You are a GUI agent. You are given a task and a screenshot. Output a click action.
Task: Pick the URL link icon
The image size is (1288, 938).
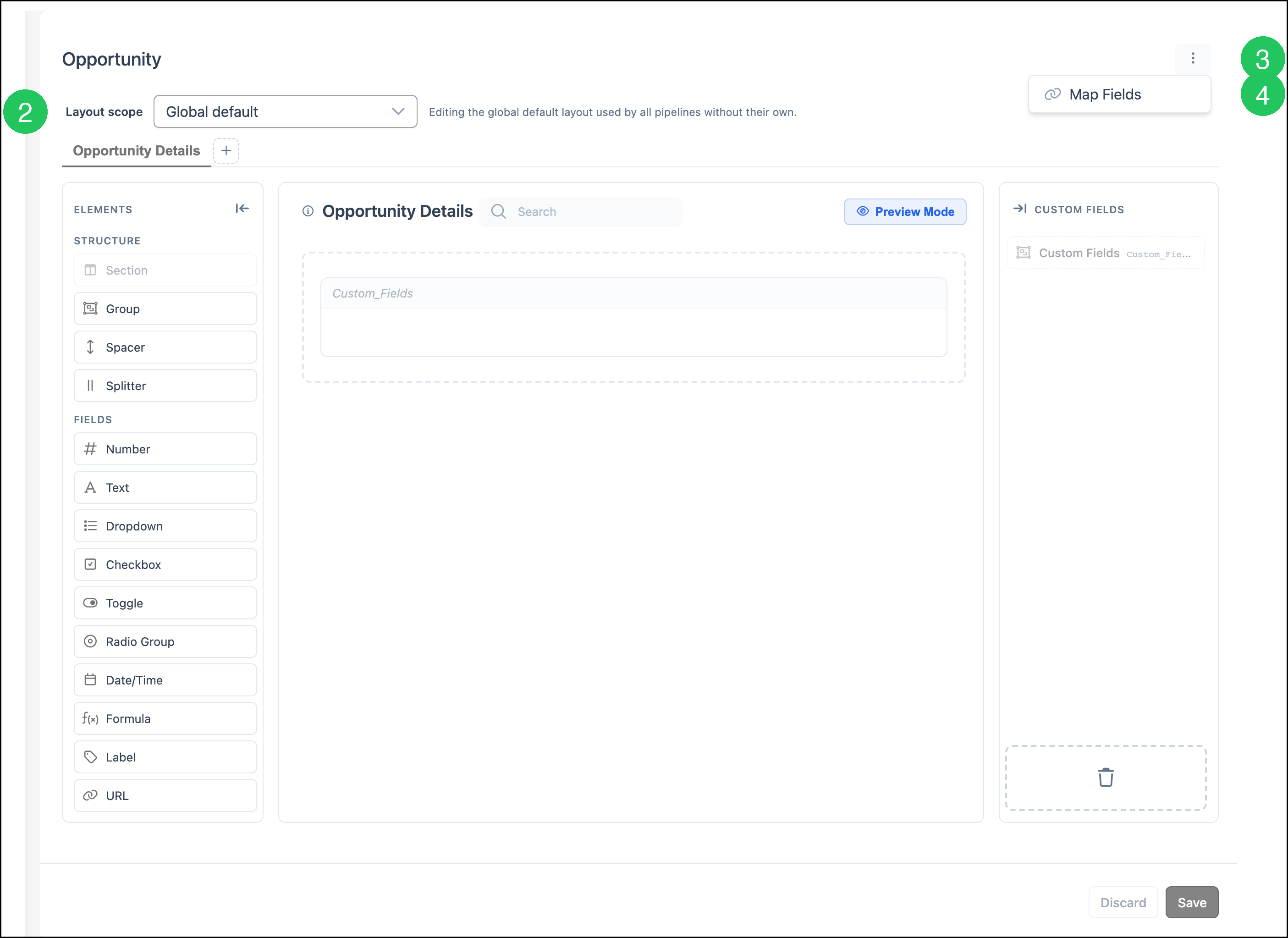[x=90, y=795]
